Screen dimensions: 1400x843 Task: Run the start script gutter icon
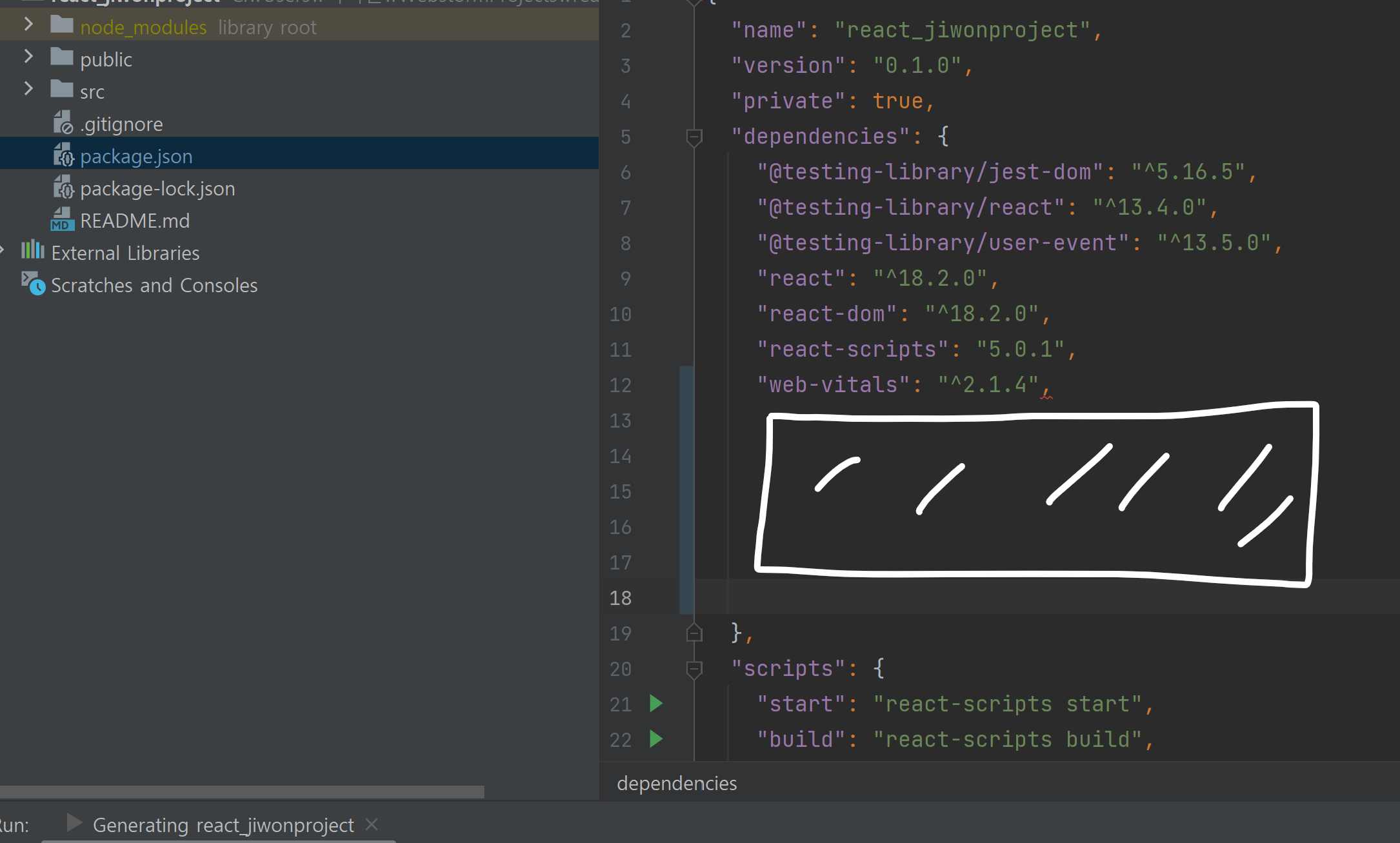pos(655,703)
